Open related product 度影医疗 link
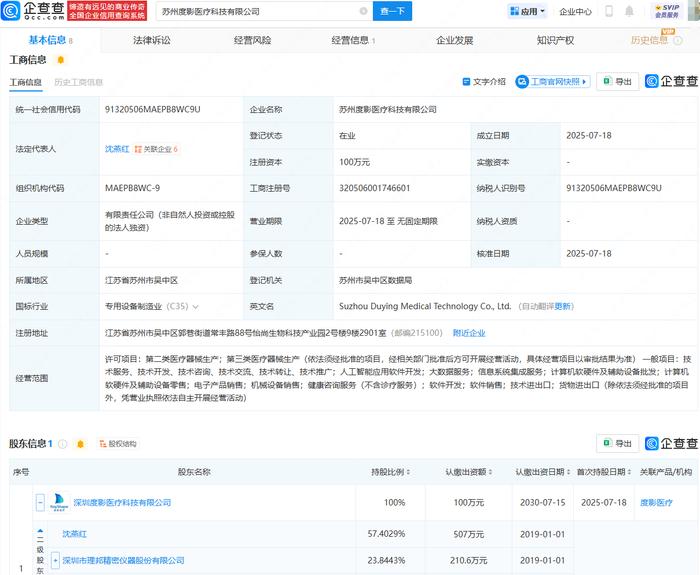The height and width of the screenshot is (575, 700). pos(656,503)
